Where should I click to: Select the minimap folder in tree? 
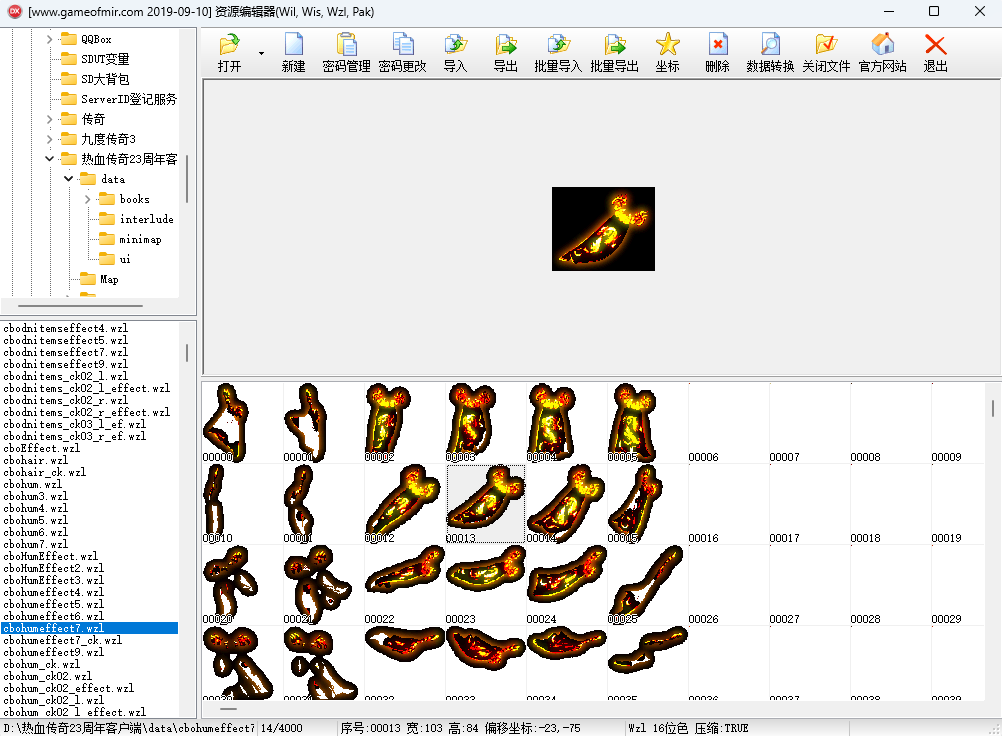point(140,239)
